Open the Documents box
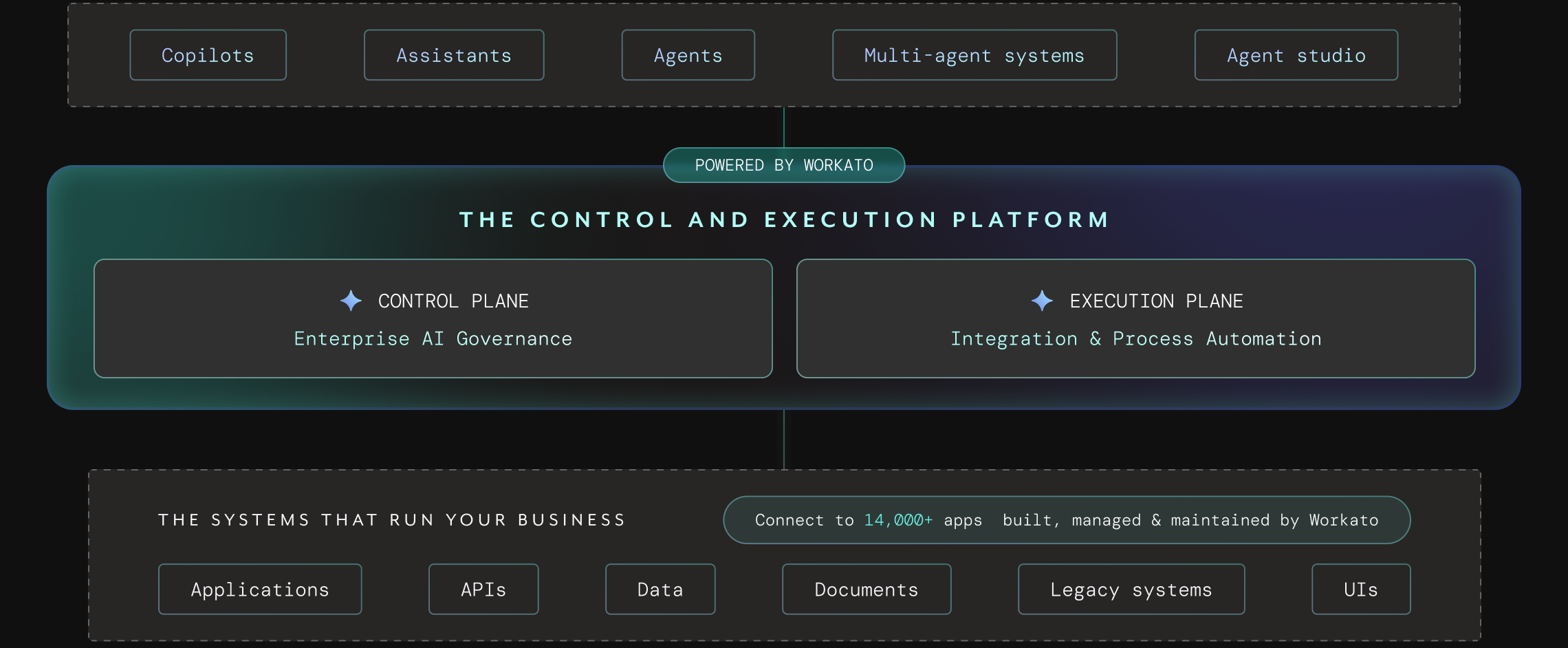The width and height of the screenshot is (1568, 648). pos(867,590)
